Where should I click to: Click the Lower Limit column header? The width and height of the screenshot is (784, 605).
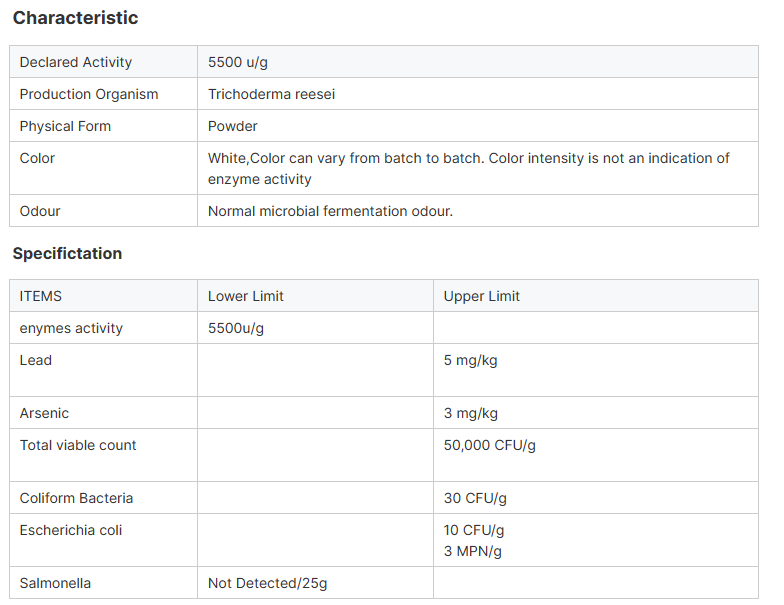[x=246, y=296]
